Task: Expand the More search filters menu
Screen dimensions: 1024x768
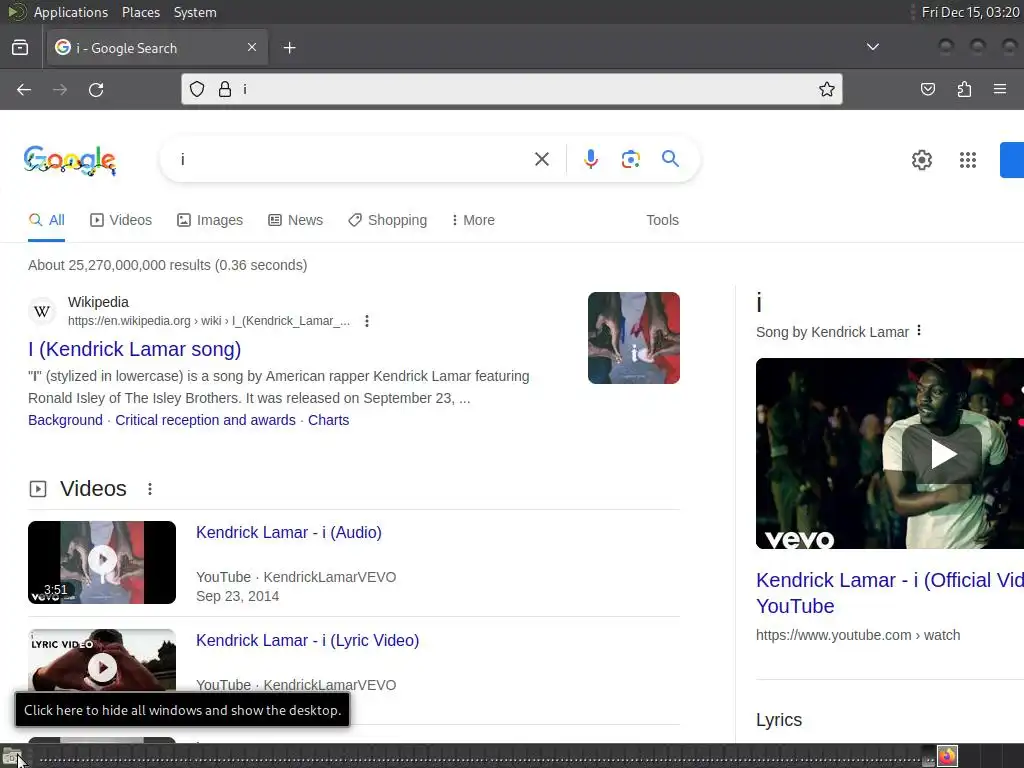Action: click(x=473, y=220)
